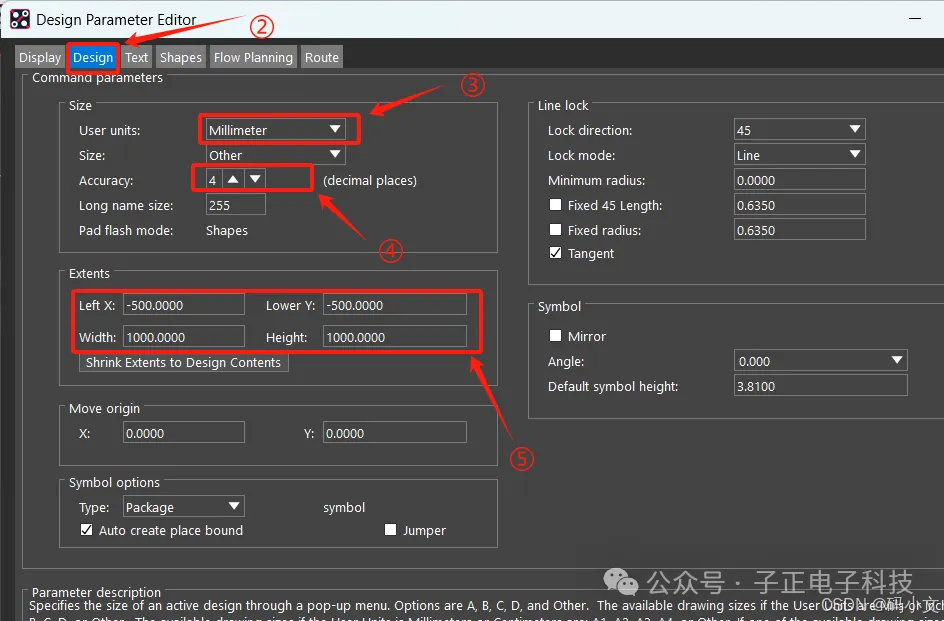Click Shrink Extents to Design Contents
The image size is (944, 621).
coord(184,362)
